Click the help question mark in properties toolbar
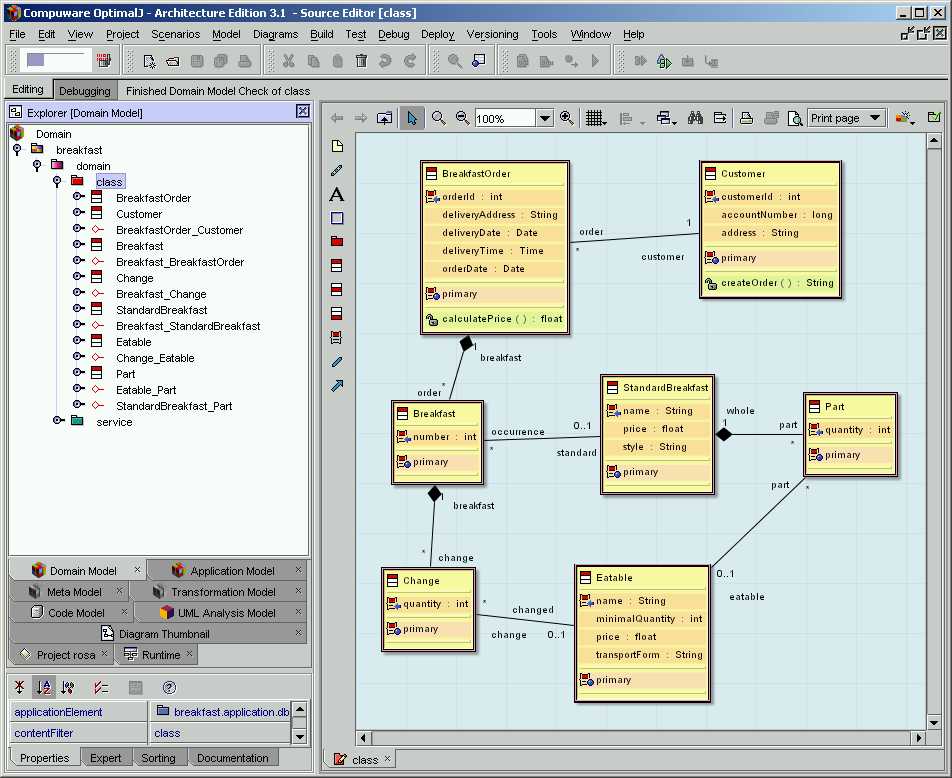Image resolution: width=952 pixels, height=778 pixels. [x=169, y=688]
